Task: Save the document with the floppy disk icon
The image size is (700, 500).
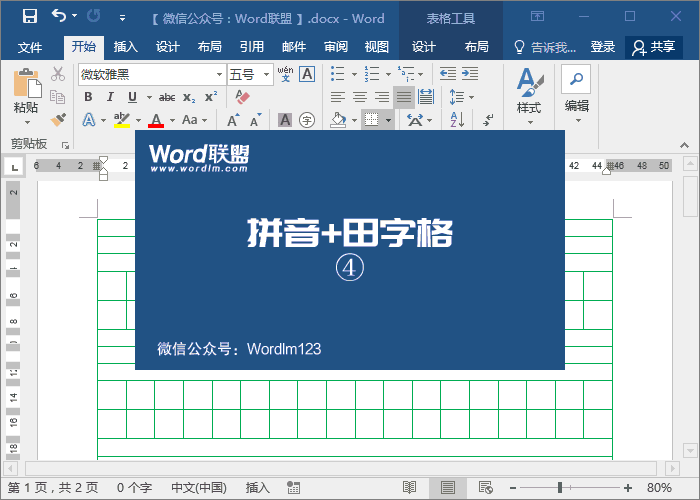Action: point(29,17)
